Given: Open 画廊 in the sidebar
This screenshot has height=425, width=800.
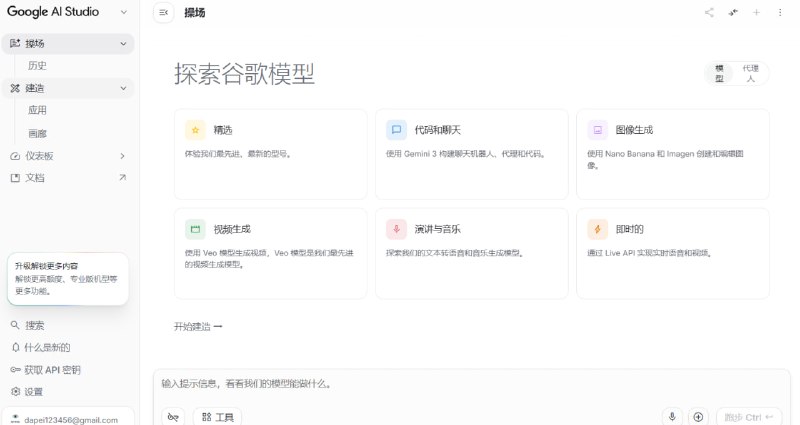Looking at the screenshot, I should [x=37, y=134].
